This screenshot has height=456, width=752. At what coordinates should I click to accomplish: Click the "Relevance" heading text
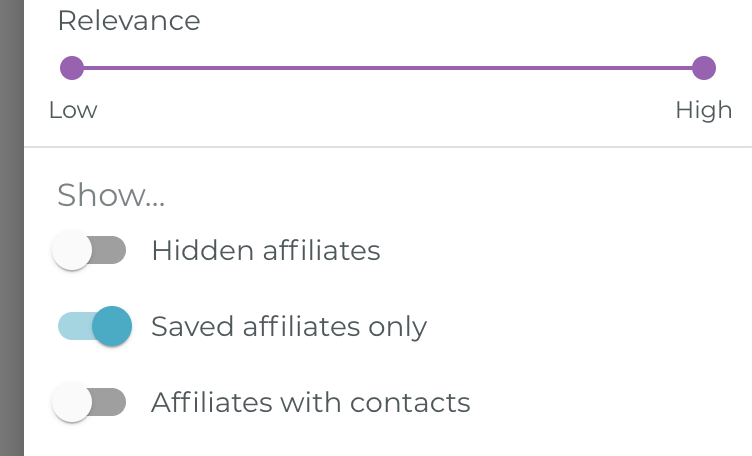point(129,21)
